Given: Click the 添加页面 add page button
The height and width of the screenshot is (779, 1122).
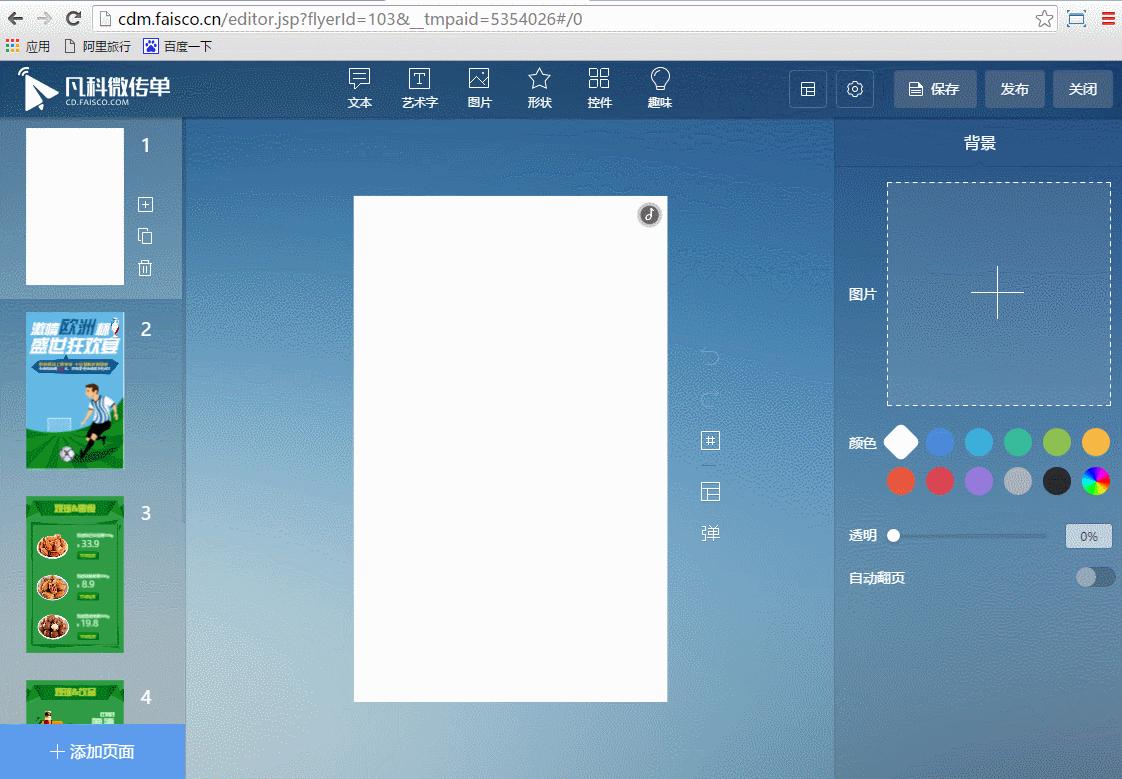Looking at the screenshot, I should 93,752.
